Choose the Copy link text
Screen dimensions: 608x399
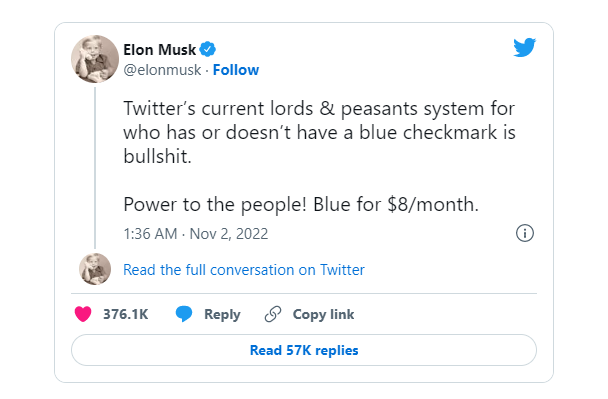point(323,314)
